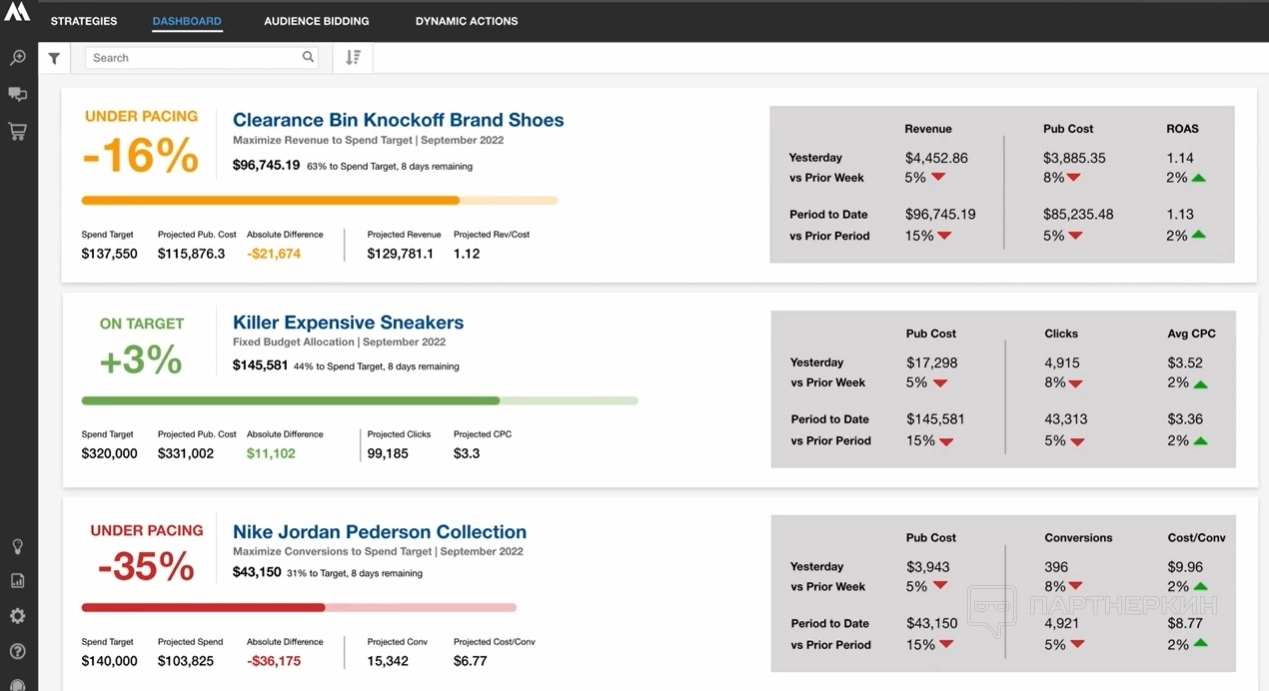The image size is (1269, 691).
Task: Switch to the Strategies tab
Action: pos(84,21)
